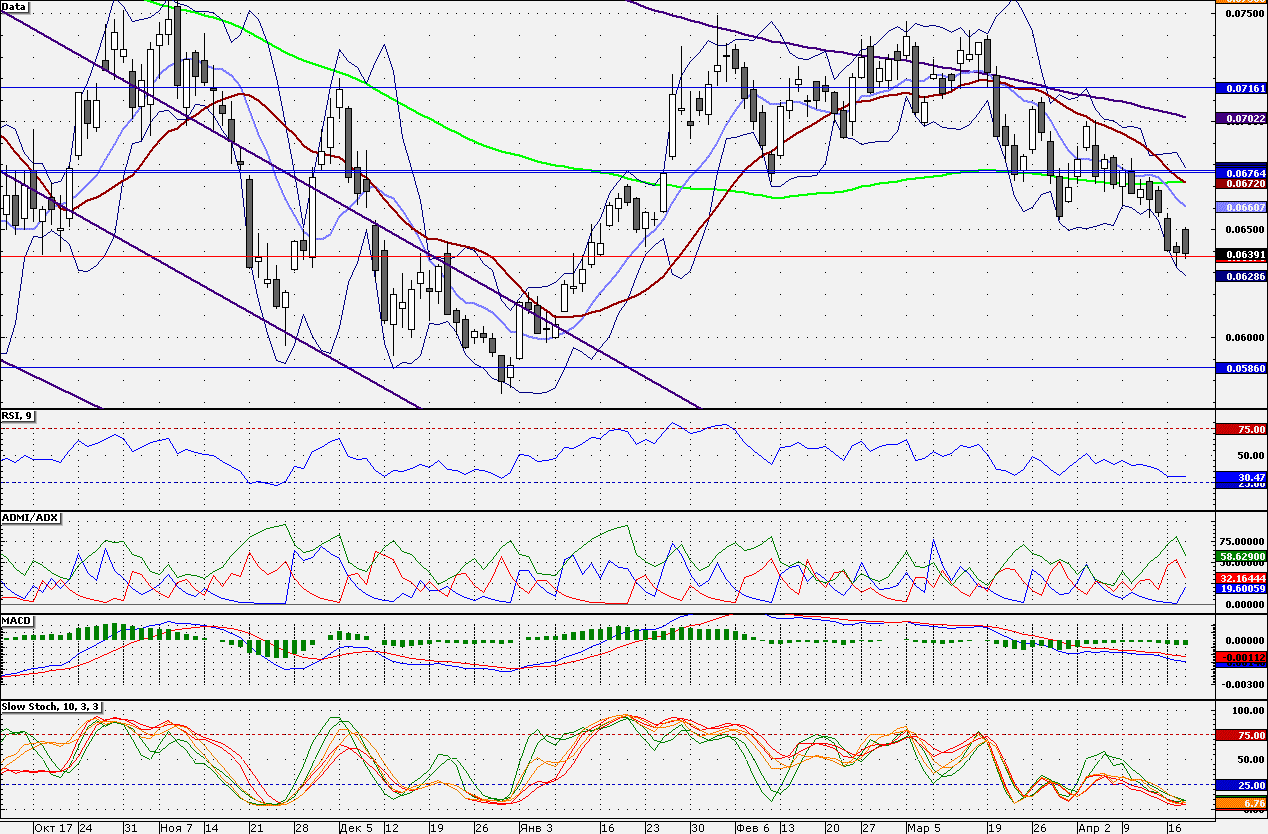Click the MACD panel label
The image size is (1268, 834).
click(18, 620)
